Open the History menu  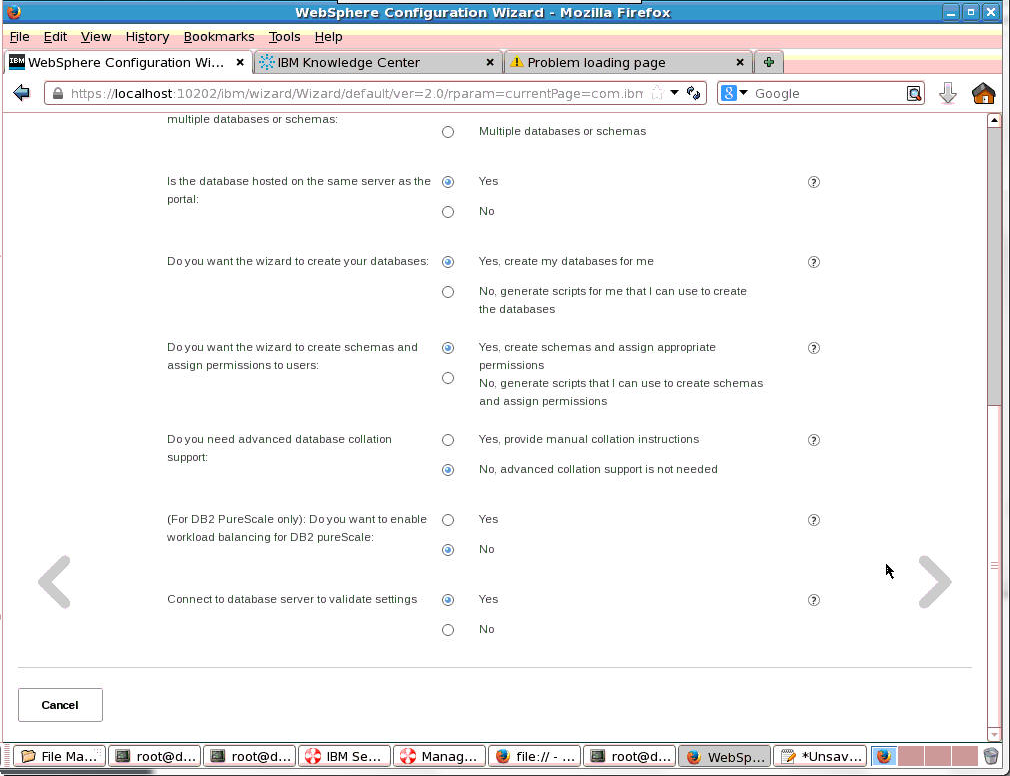point(147,37)
